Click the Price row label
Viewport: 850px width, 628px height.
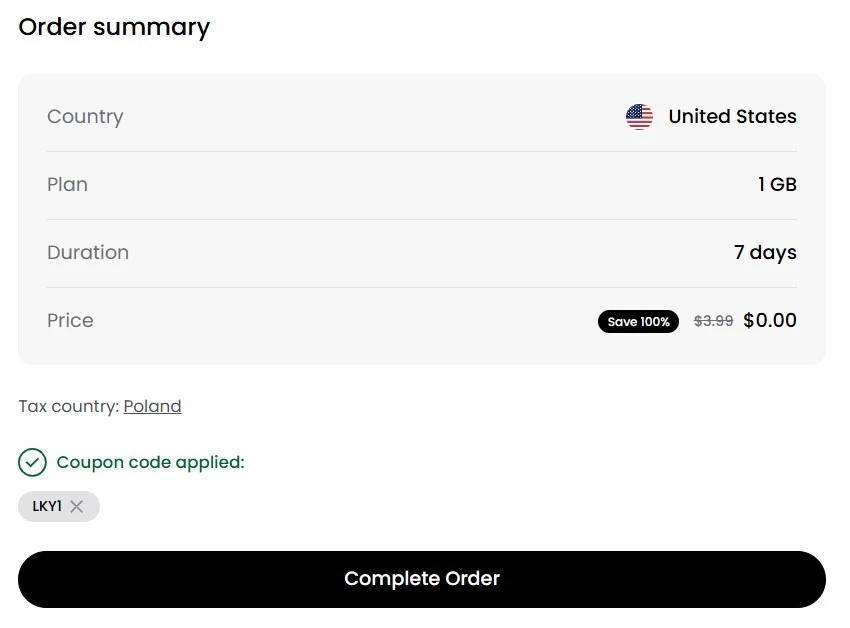coord(70,321)
